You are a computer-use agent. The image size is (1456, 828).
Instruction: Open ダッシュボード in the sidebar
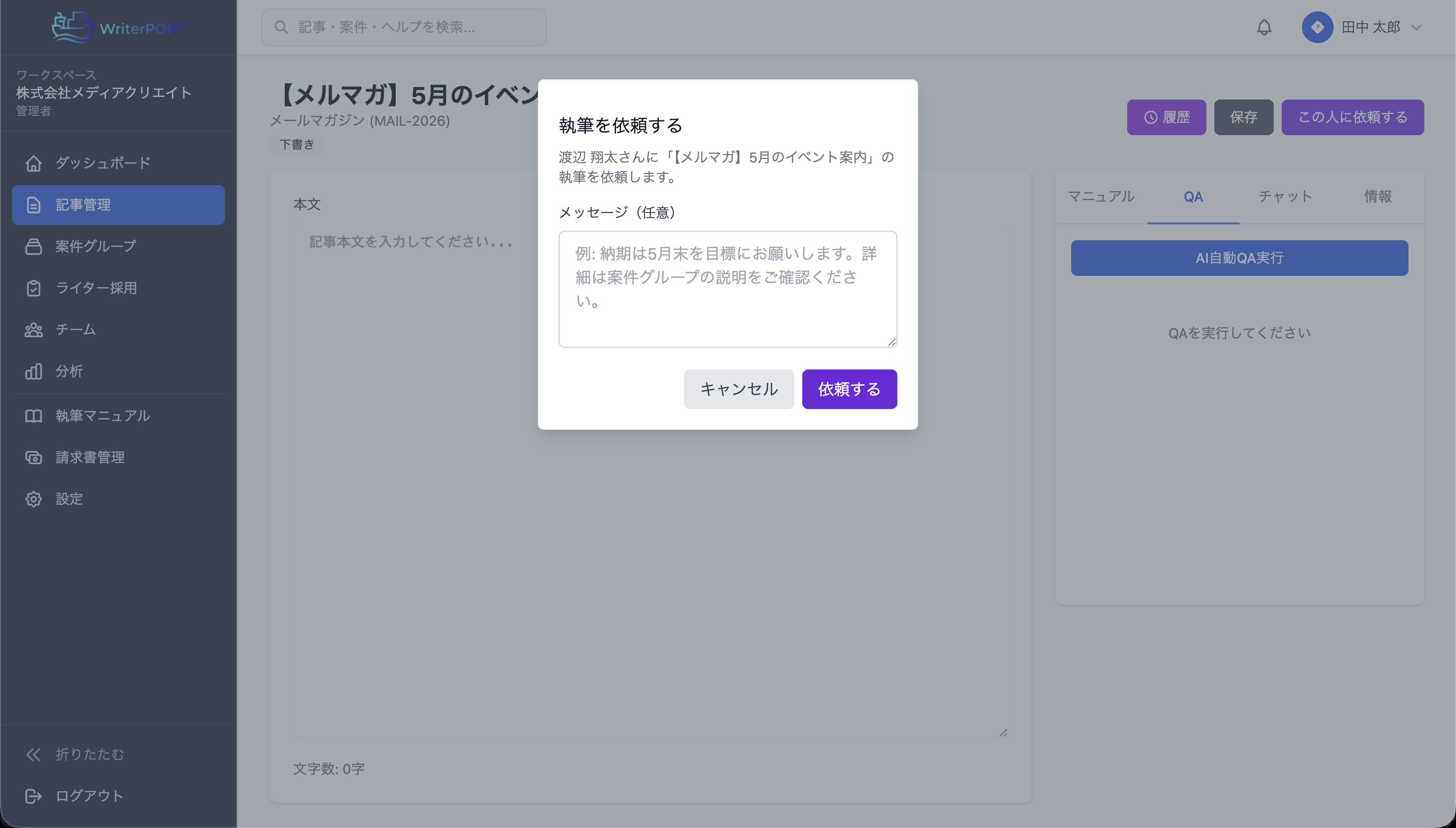(x=118, y=163)
